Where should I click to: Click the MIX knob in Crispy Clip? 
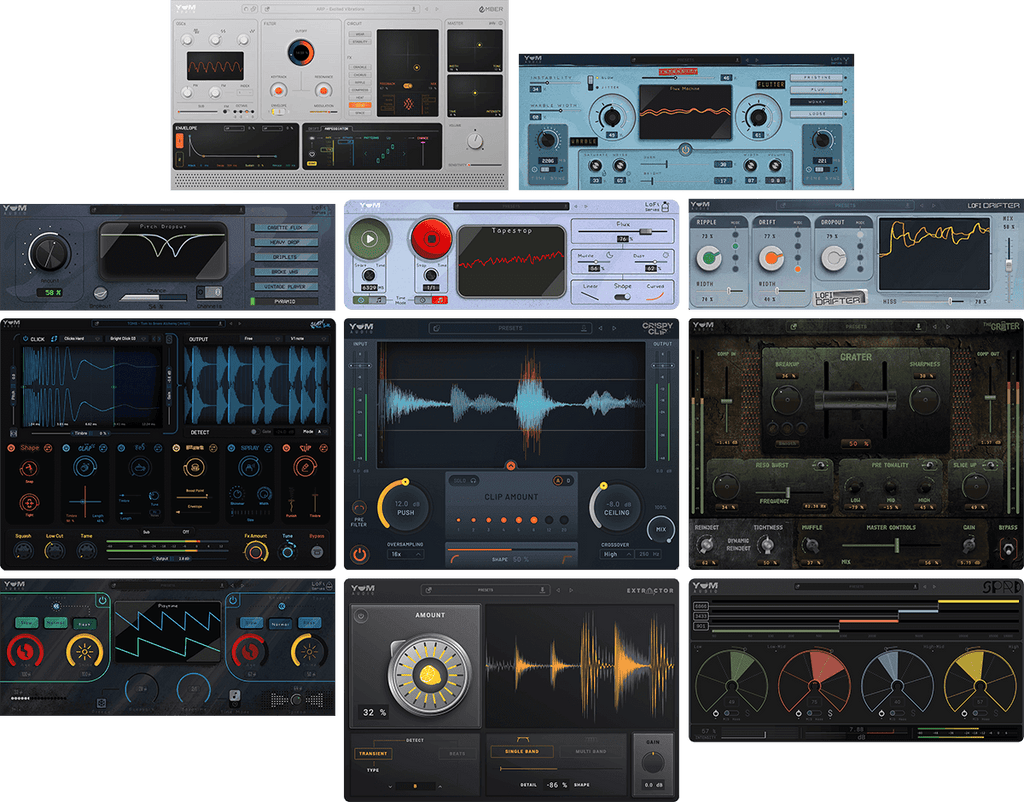coord(661,530)
